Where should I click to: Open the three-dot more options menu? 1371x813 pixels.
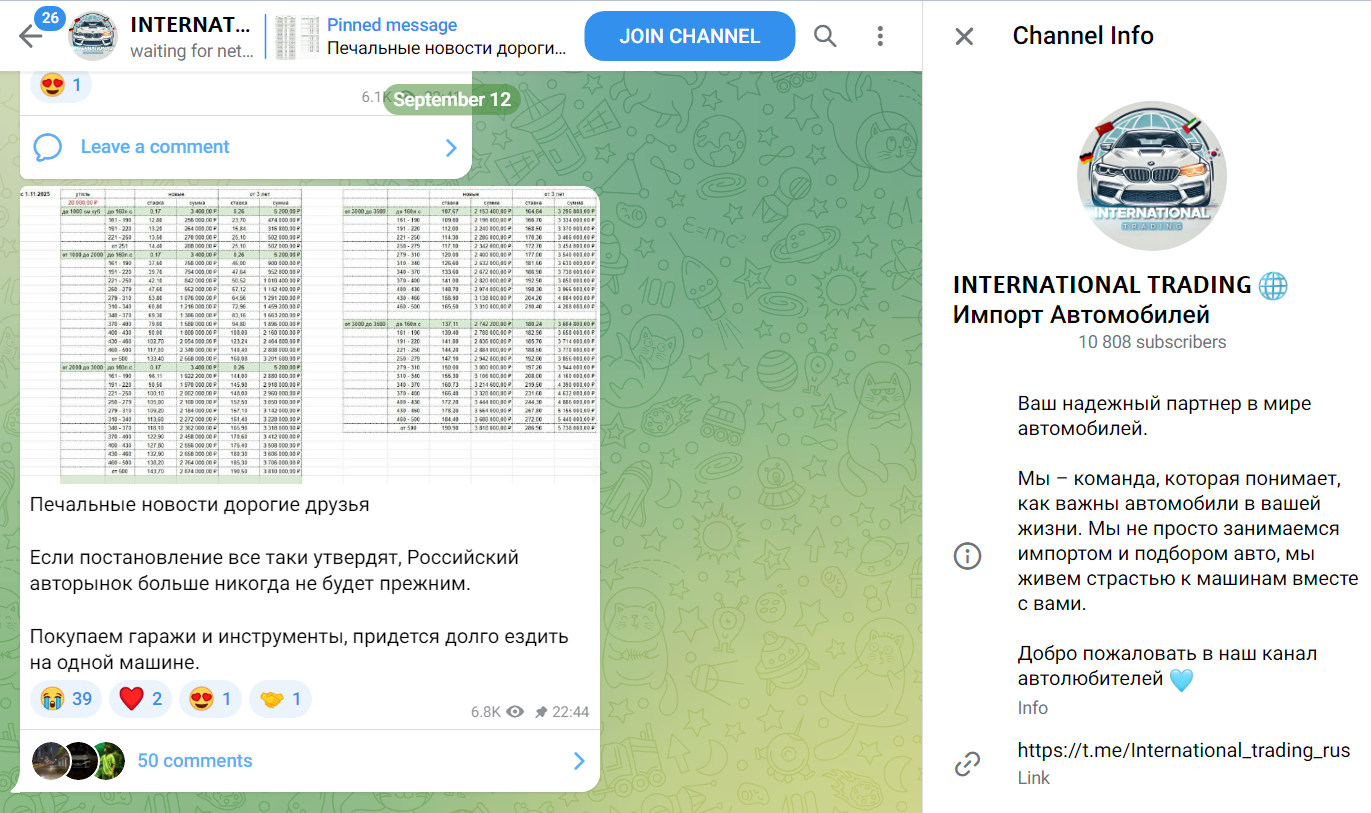[880, 37]
